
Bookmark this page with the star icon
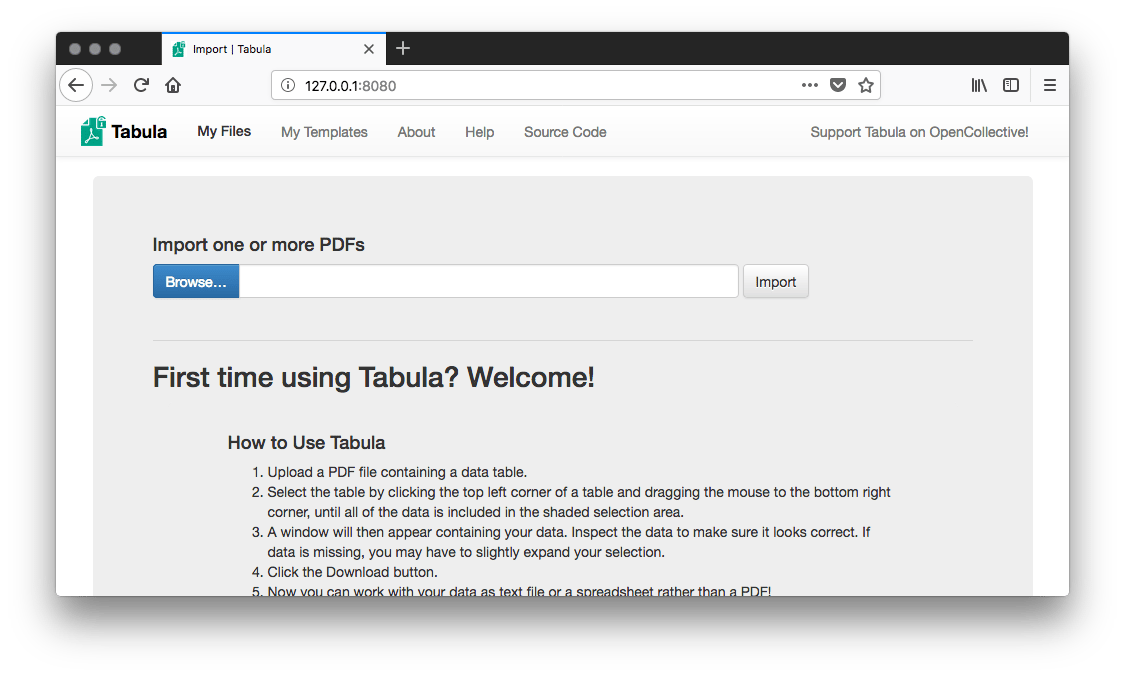tap(866, 85)
